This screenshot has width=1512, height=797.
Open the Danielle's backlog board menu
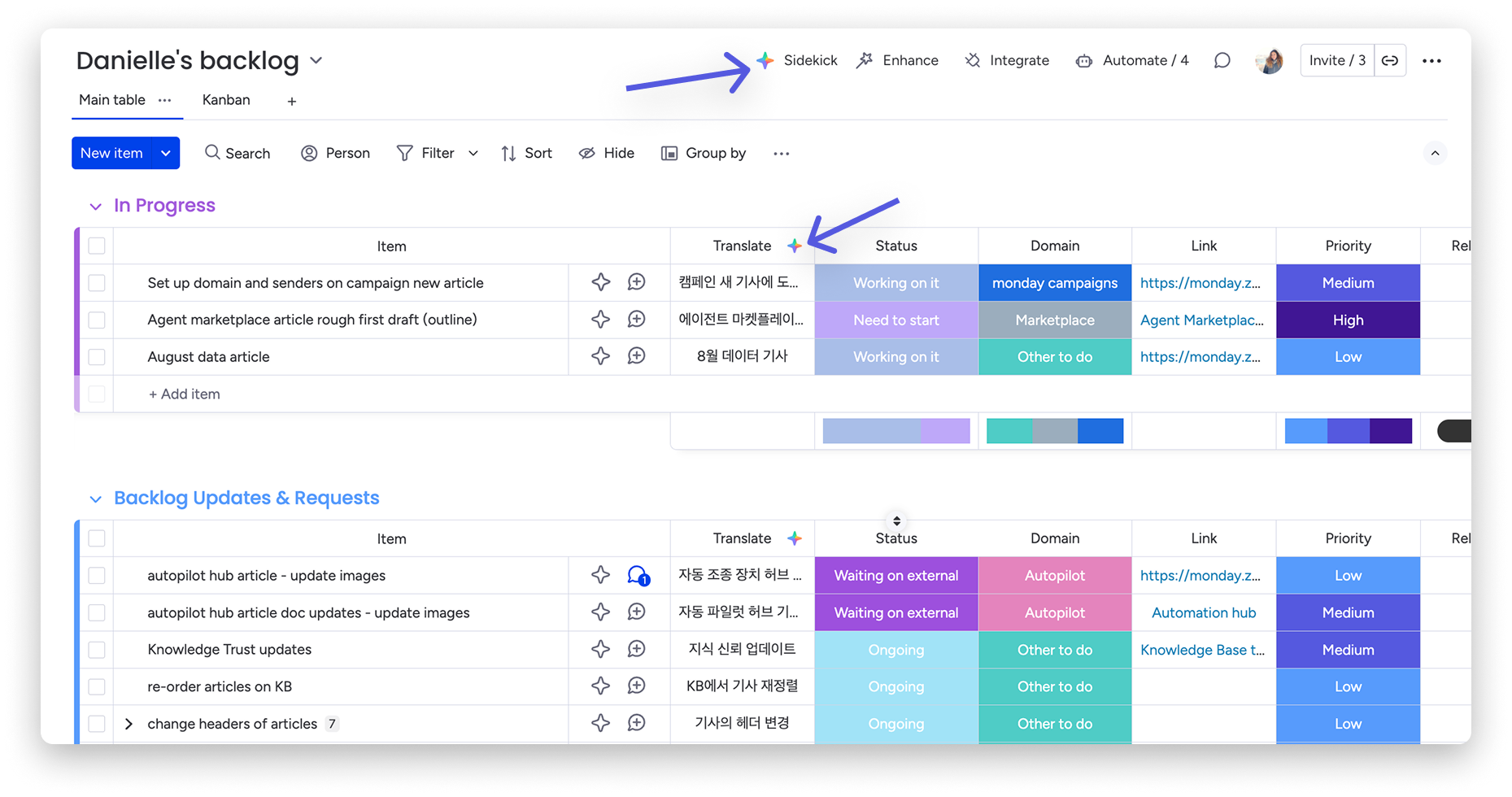coord(316,60)
